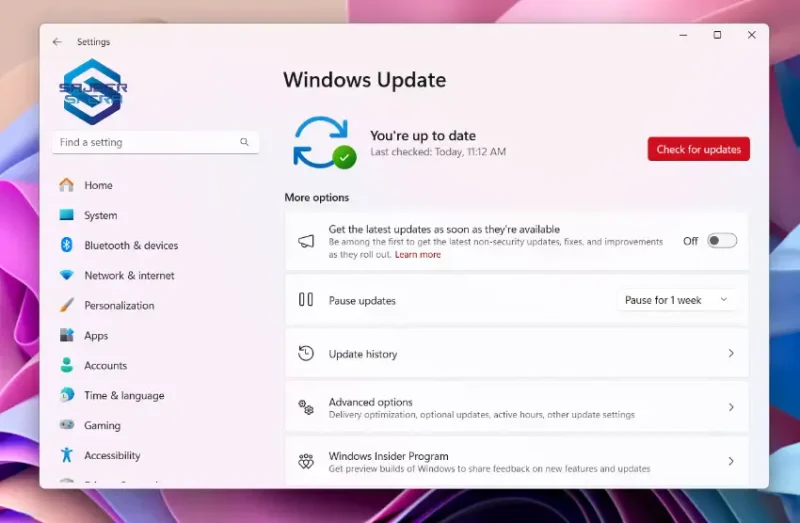
Task: Click the Check for updates button
Action: pyautogui.click(x=698, y=149)
